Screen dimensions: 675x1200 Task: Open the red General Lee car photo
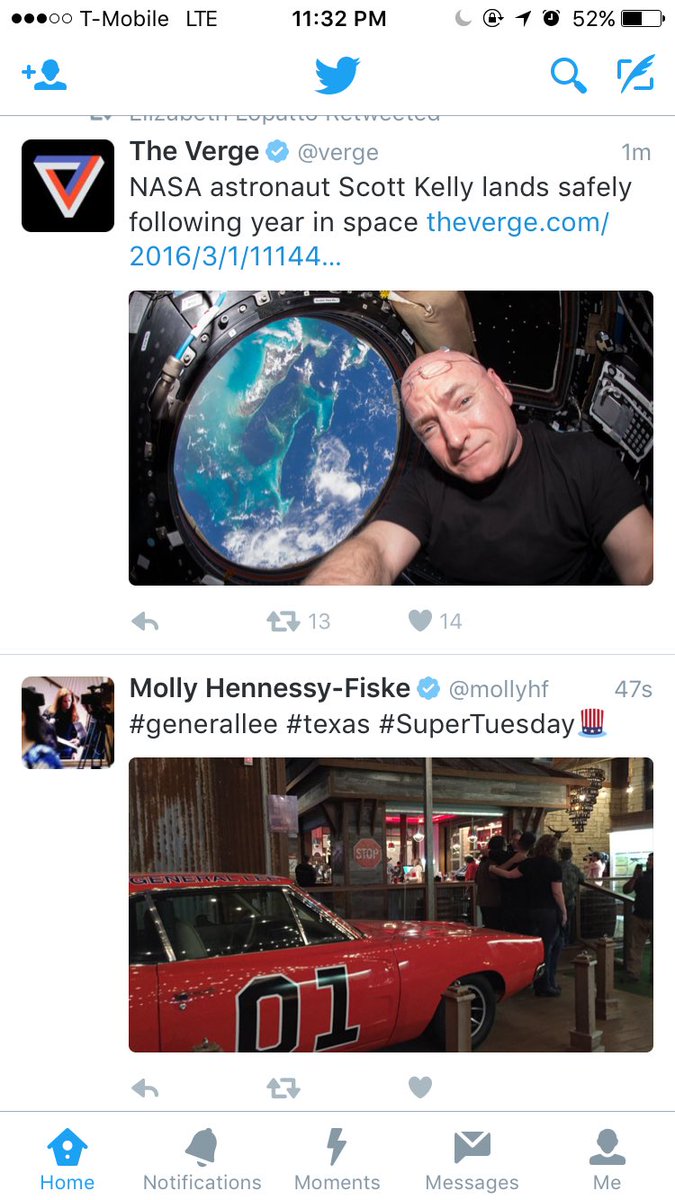[x=391, y=905]
